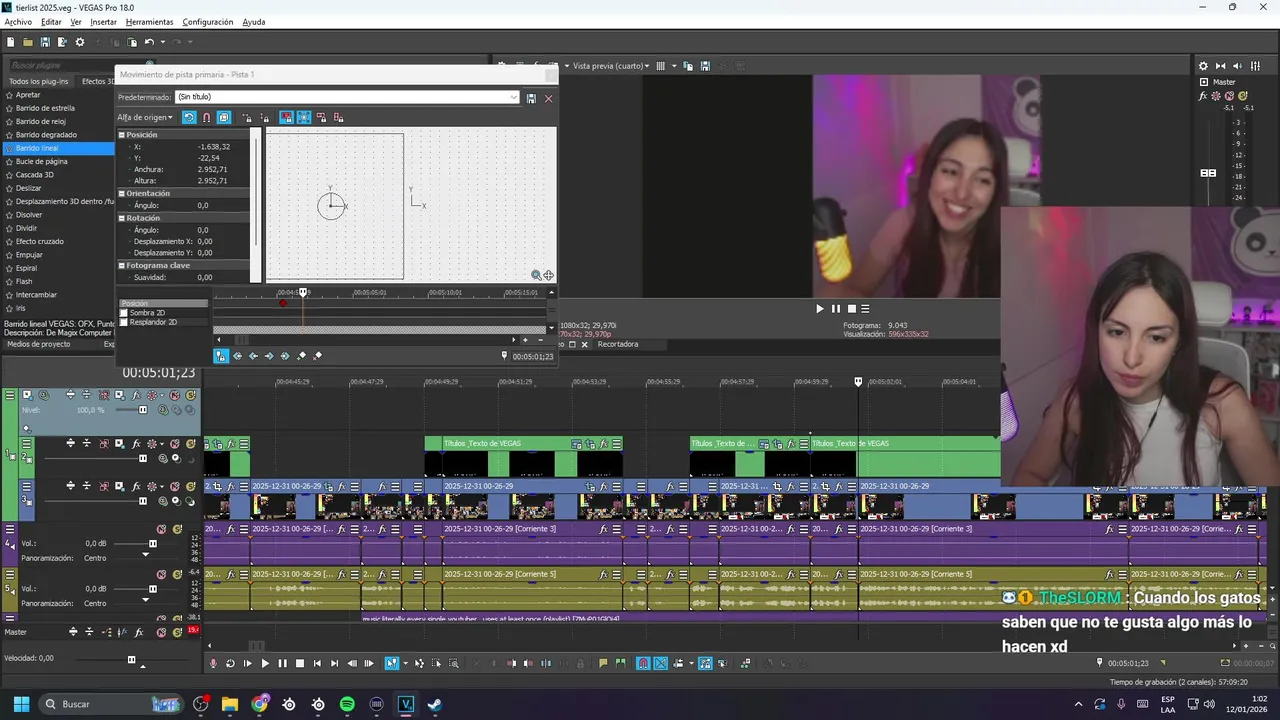Click the sync cursor icon in keyframe controller
The width and height of the screenshot is (1280, 720).
pos(221,356)
